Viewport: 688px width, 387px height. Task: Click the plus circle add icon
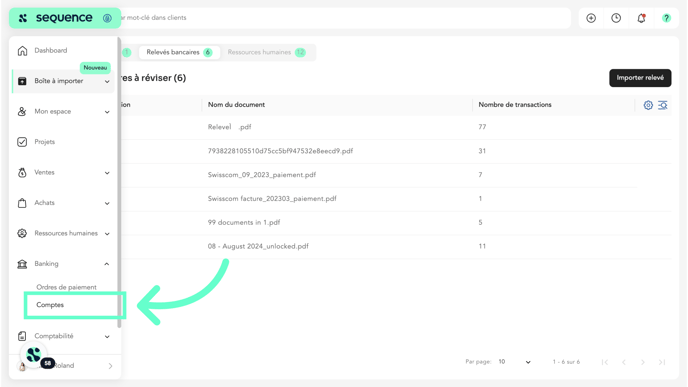coord(591,18)
